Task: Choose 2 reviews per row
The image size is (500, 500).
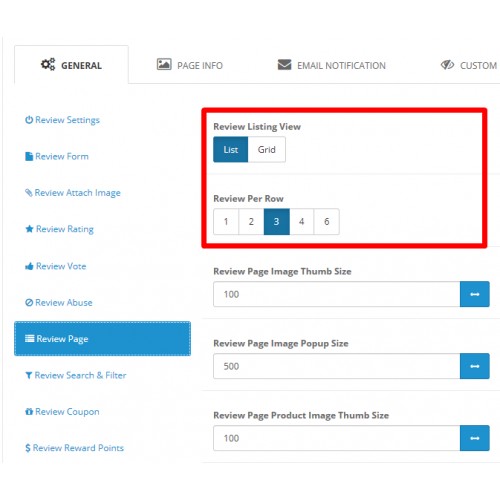Action: (251, 222)
